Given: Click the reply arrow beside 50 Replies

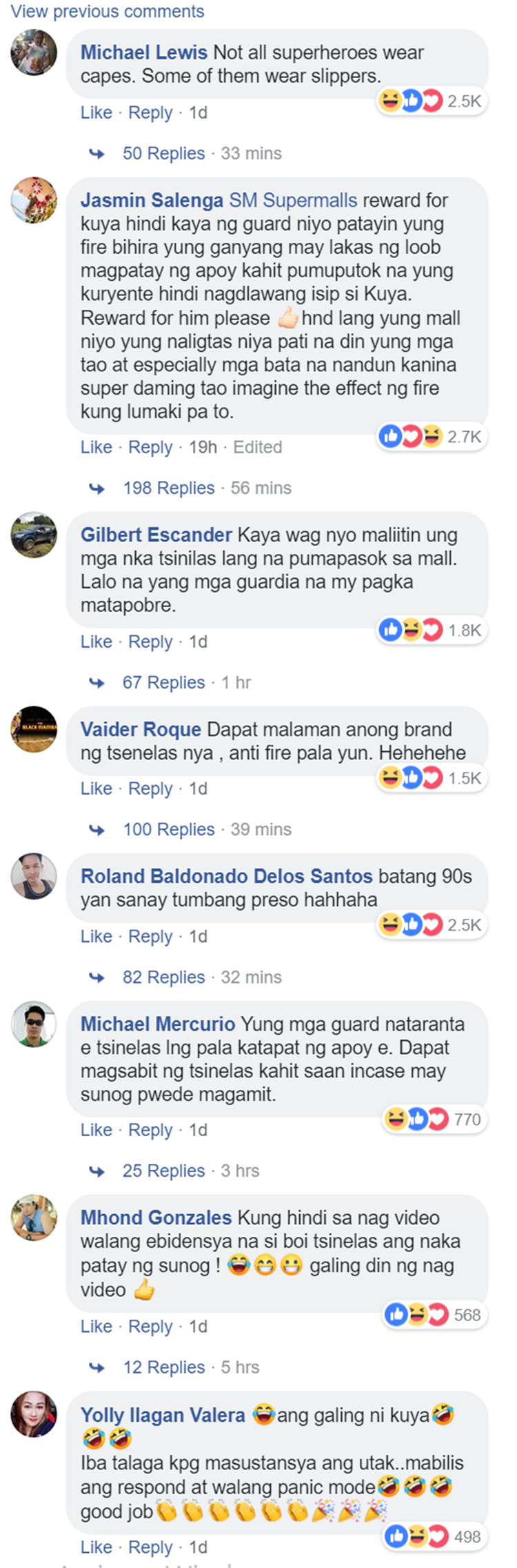Looking at the screenshot, I should click(x=97, y=154).
